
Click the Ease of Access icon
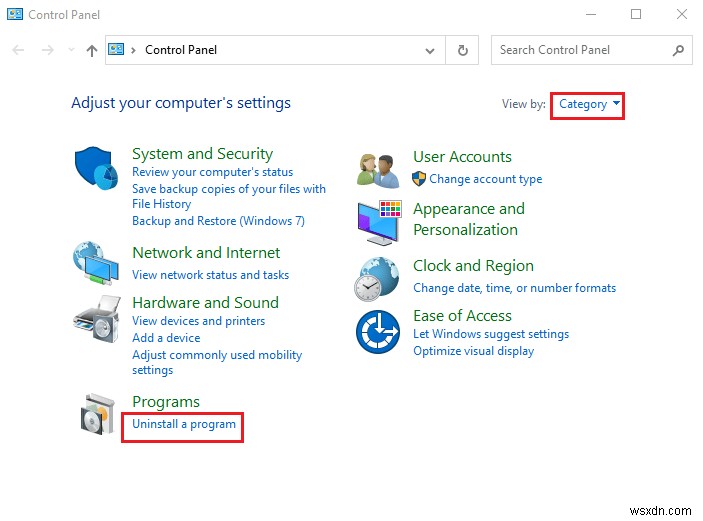[378, 331]
